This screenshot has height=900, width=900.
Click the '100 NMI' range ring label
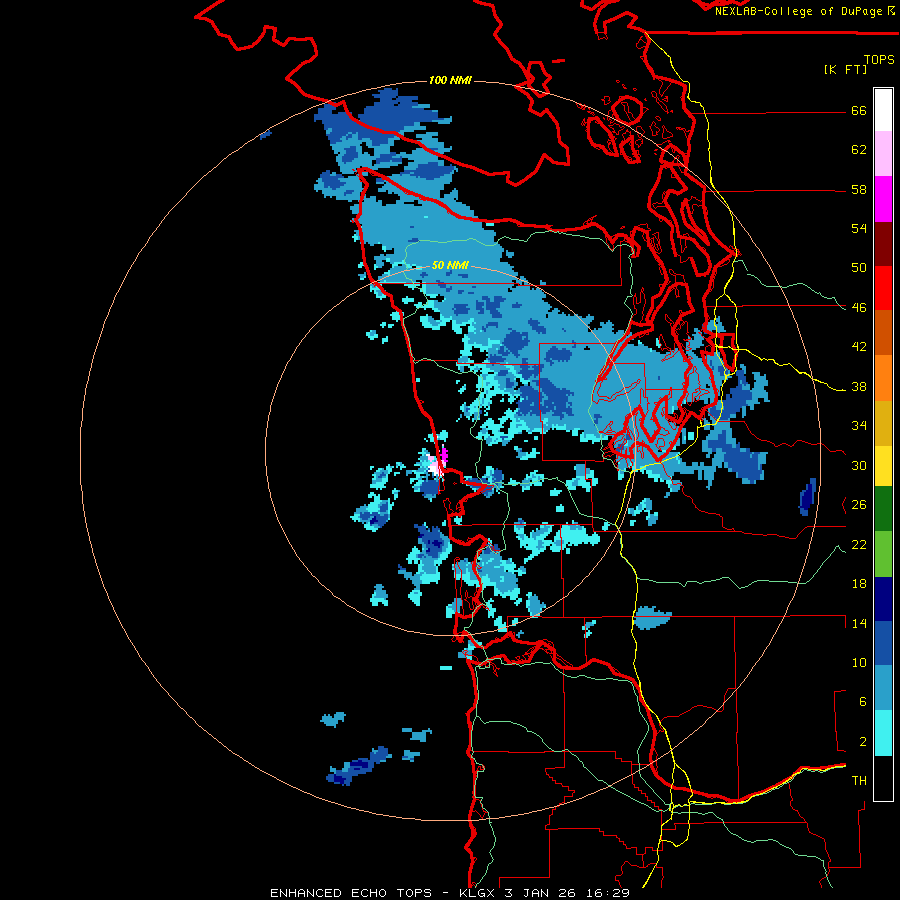pyautogui.click(x=450, y=80)
